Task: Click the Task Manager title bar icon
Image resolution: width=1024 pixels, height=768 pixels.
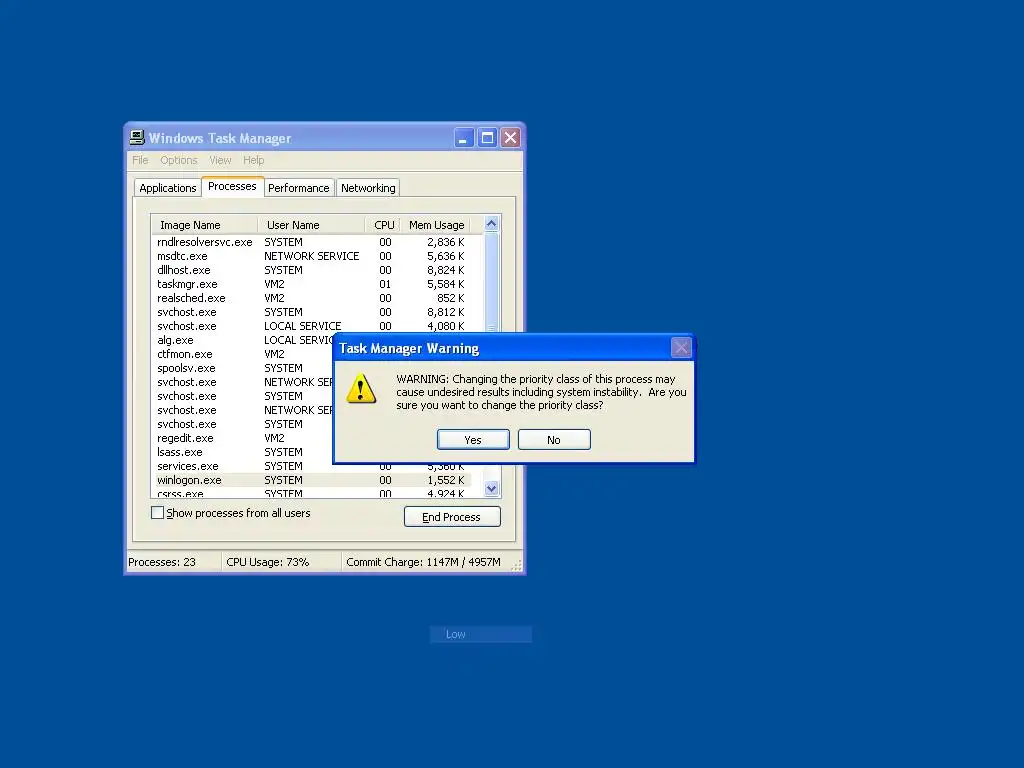Action: click(136, 137)
